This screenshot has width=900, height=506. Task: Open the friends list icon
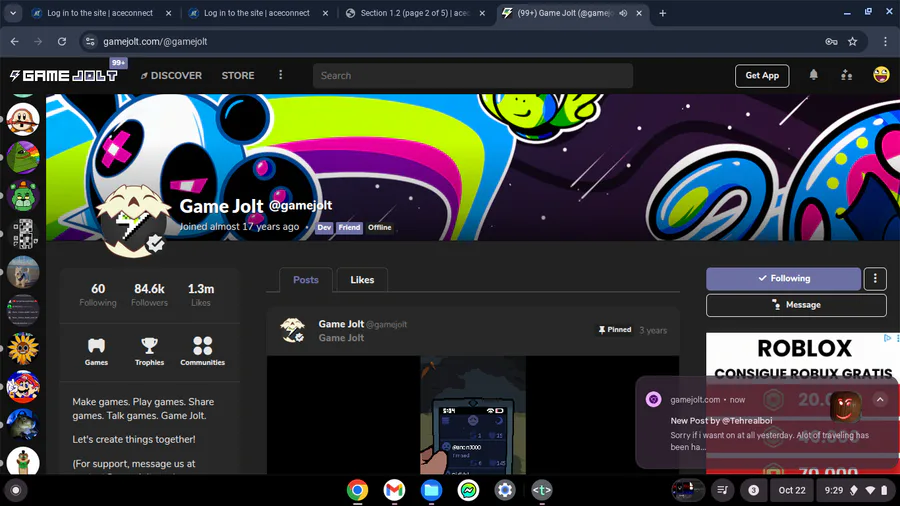[847, 75]
